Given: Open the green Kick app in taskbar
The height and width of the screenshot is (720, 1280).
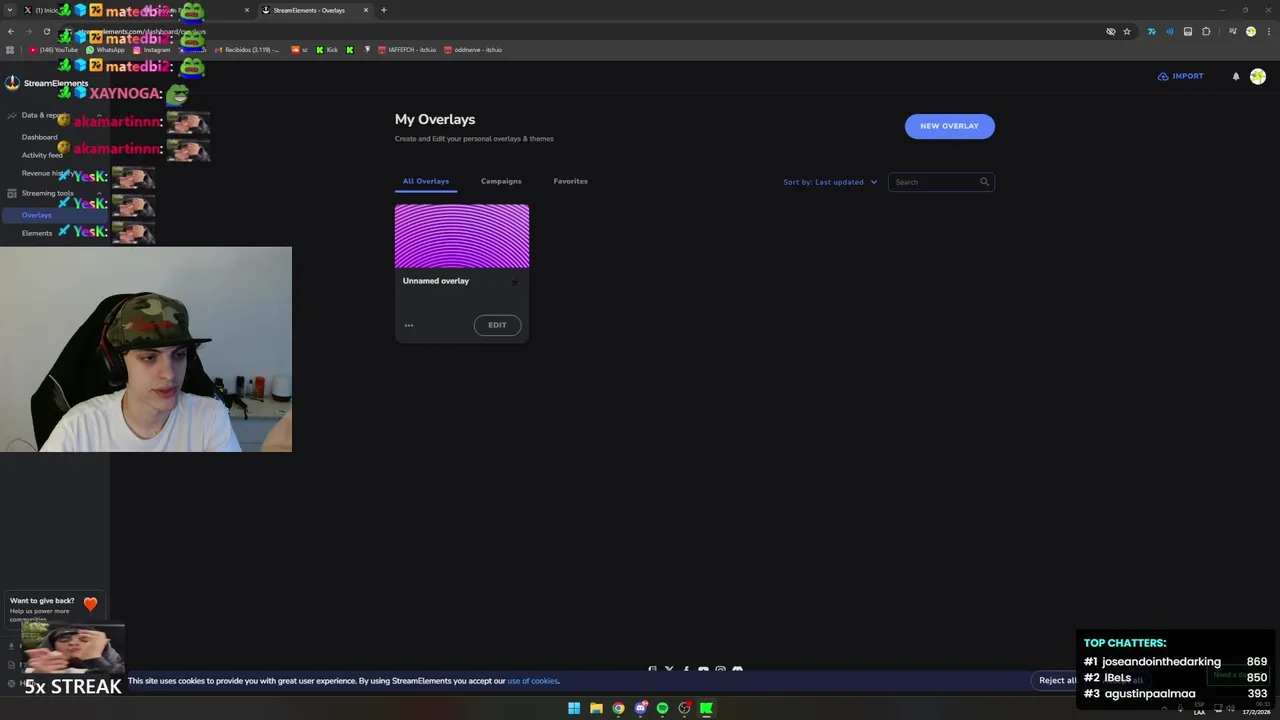Looking at the screenshot, I should tap(706, 708).
